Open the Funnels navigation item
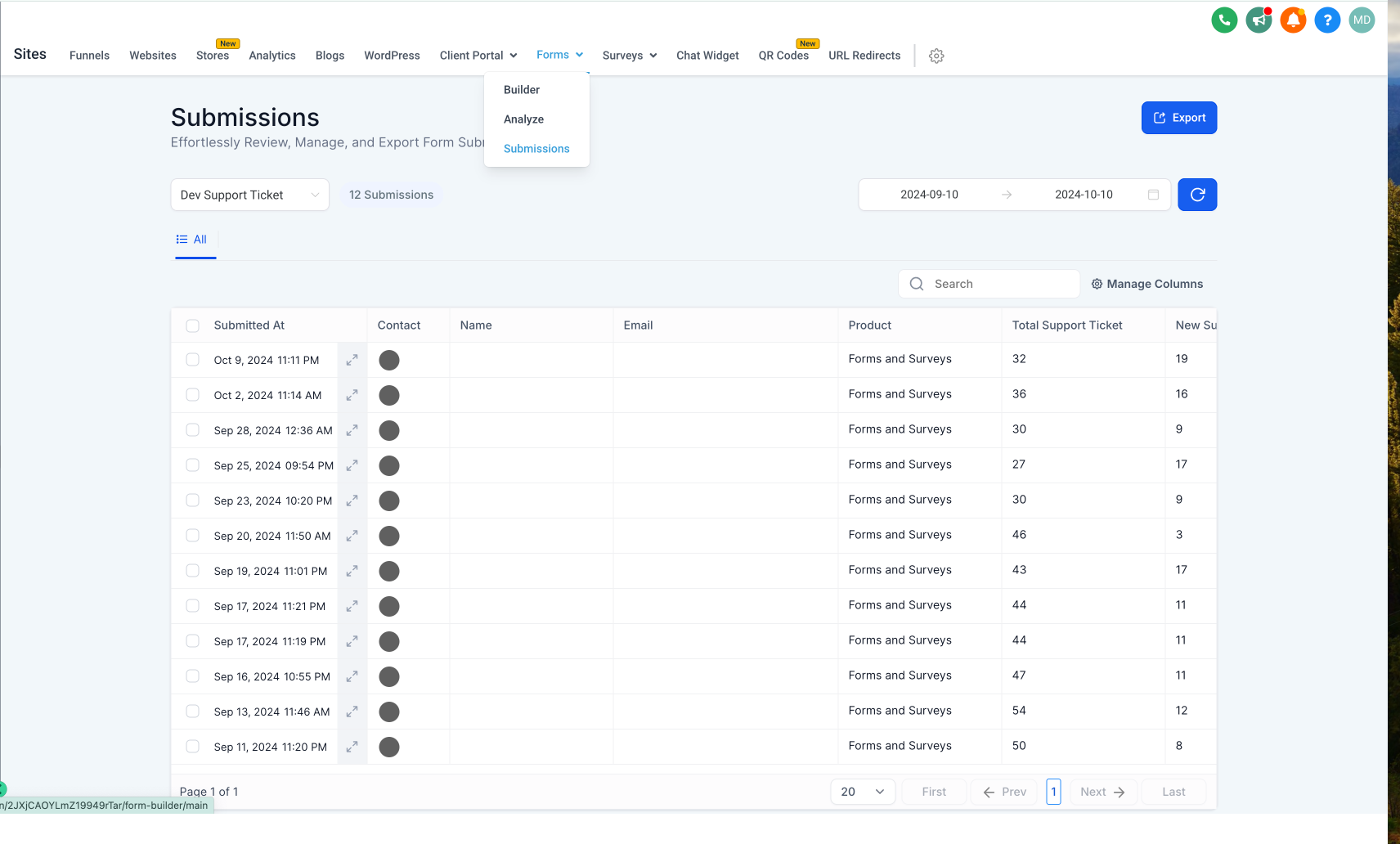 pos(89,56)
